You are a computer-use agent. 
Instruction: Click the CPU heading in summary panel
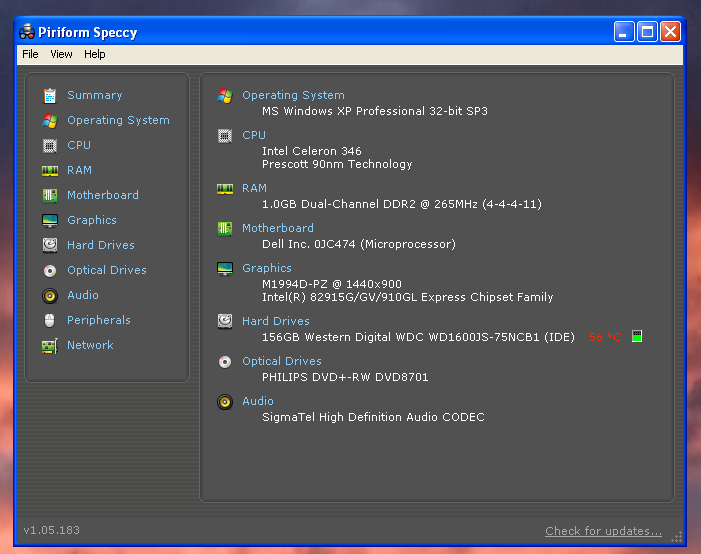254,135
